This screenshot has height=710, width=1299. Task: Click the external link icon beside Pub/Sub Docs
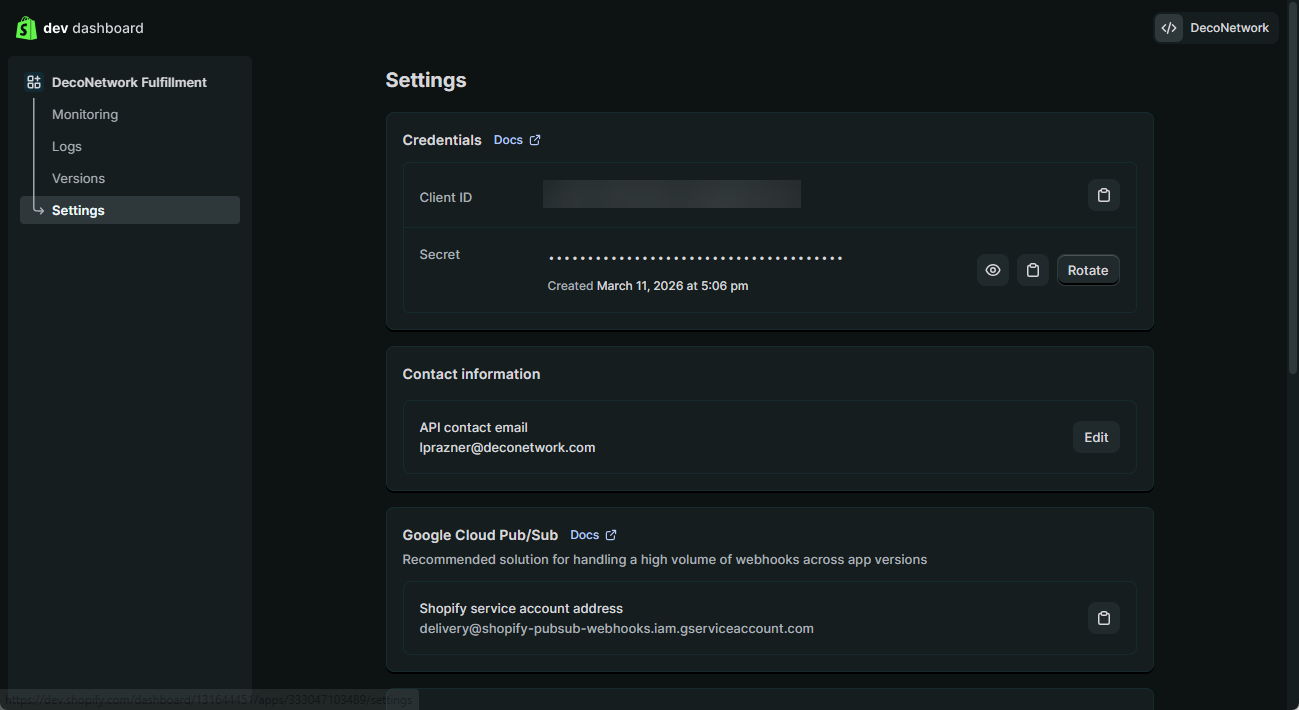pos(611,535)
